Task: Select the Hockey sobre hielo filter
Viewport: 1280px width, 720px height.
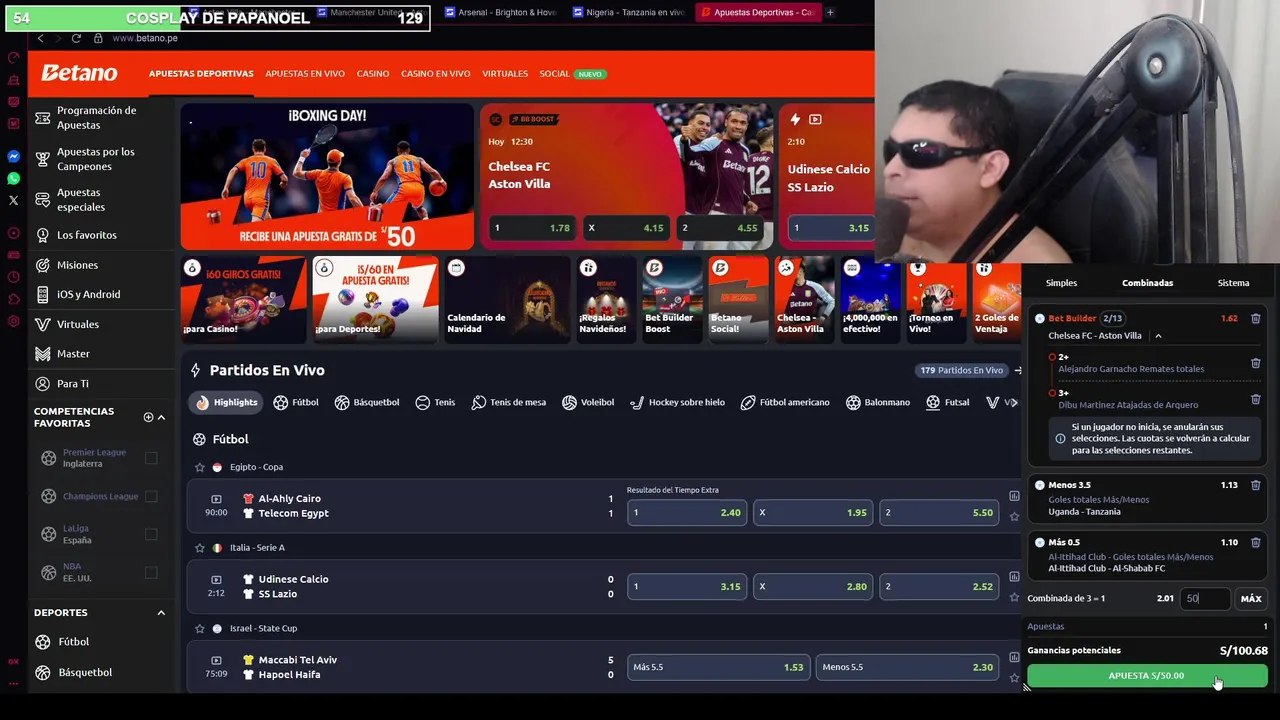Action: [677, 402]
